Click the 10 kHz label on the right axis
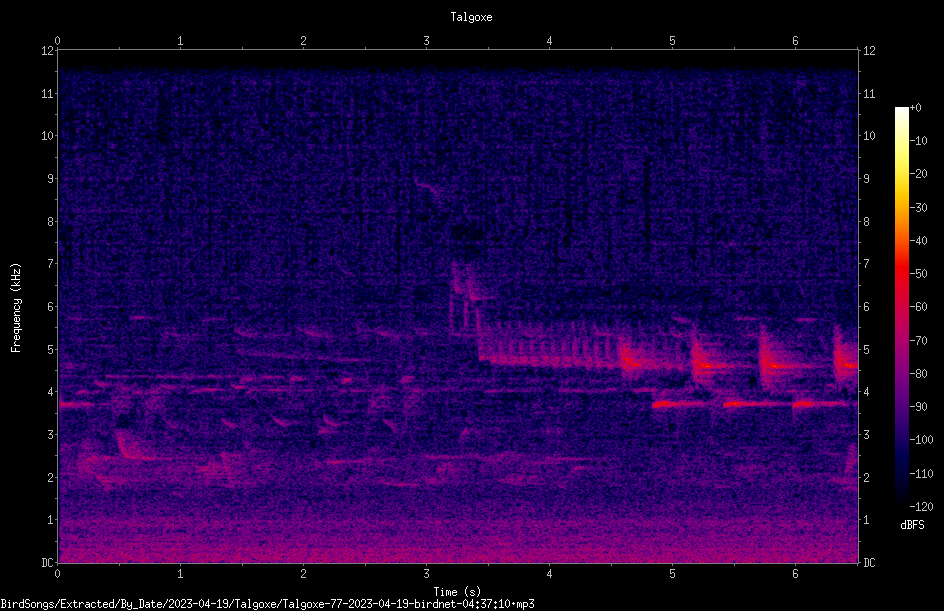 [x=869, y=136]
